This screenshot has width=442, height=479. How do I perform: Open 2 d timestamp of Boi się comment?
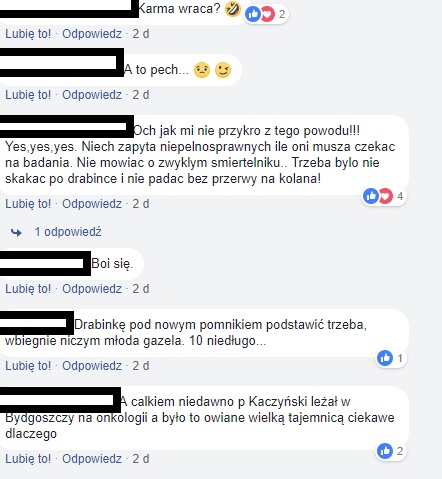click(141, 288)
